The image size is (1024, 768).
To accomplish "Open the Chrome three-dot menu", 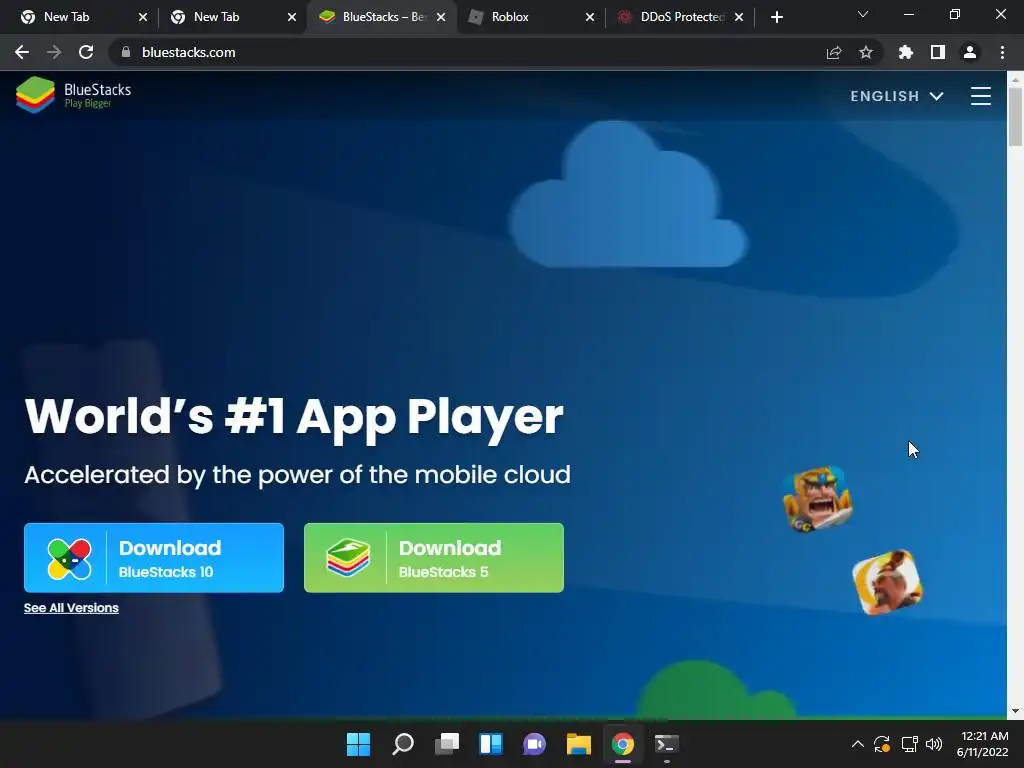I will click(1002, 52).
